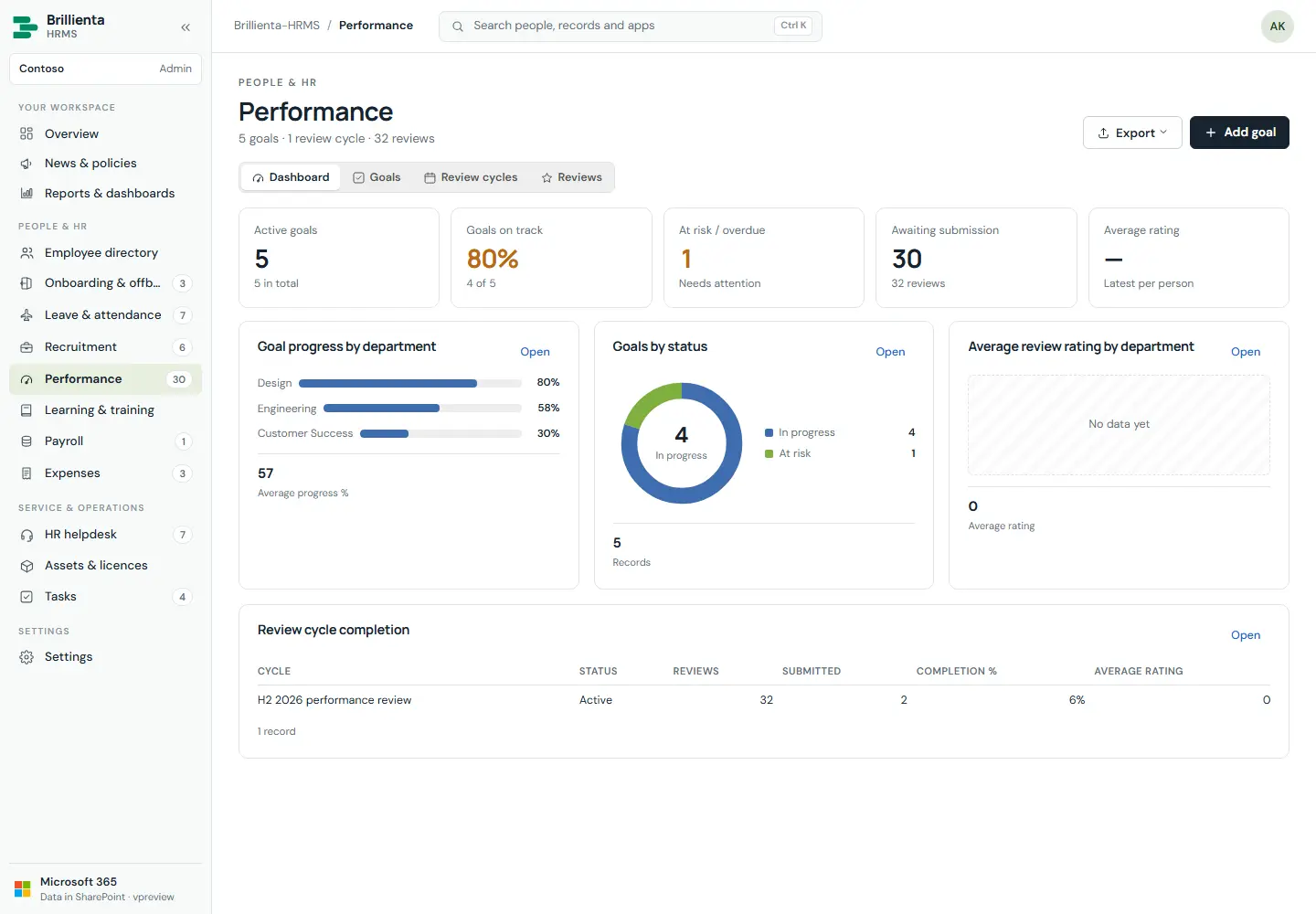Open the Export dropdown
The image size is (1316, 914).
1132,133
